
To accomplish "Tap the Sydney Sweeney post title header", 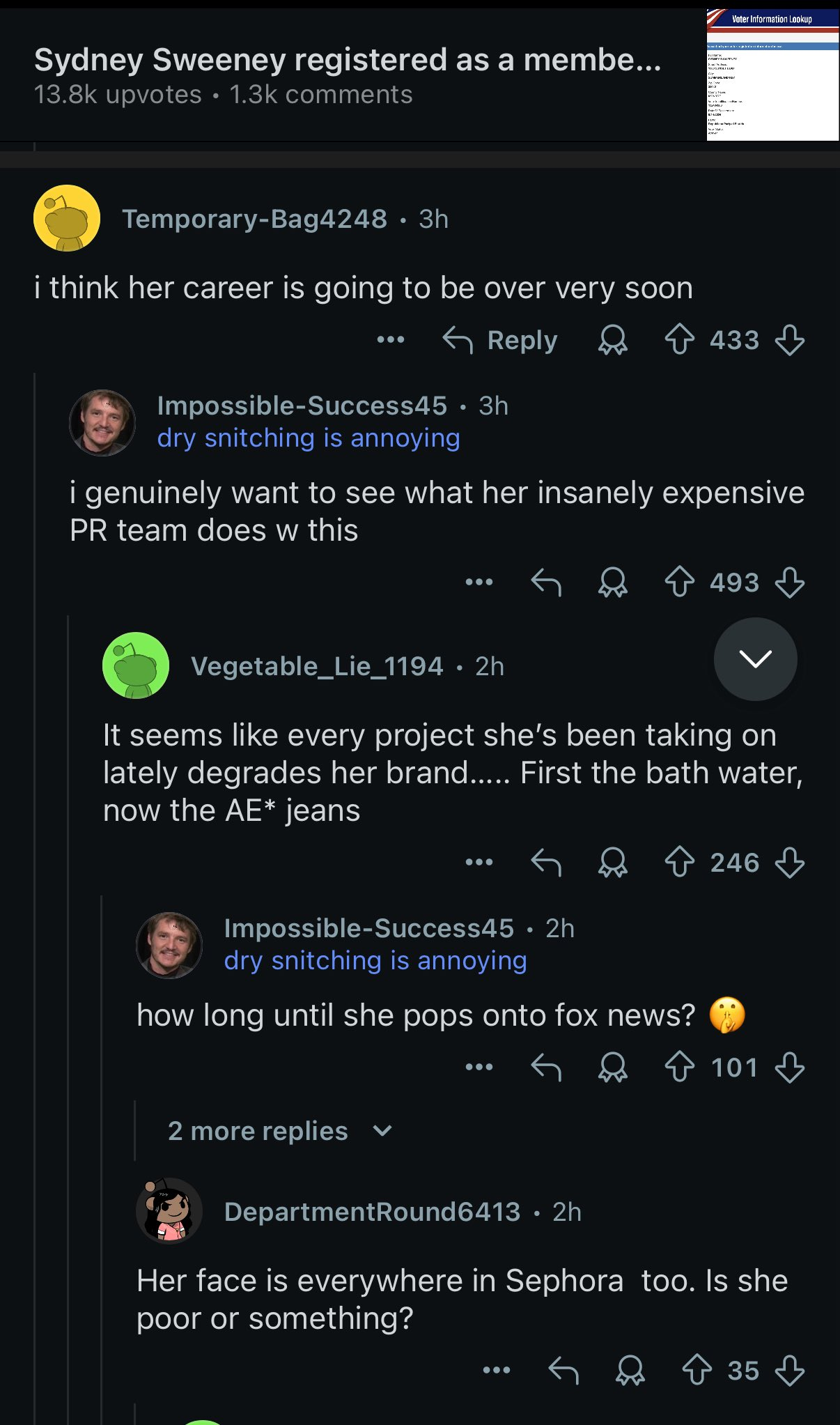I will 348,60.
